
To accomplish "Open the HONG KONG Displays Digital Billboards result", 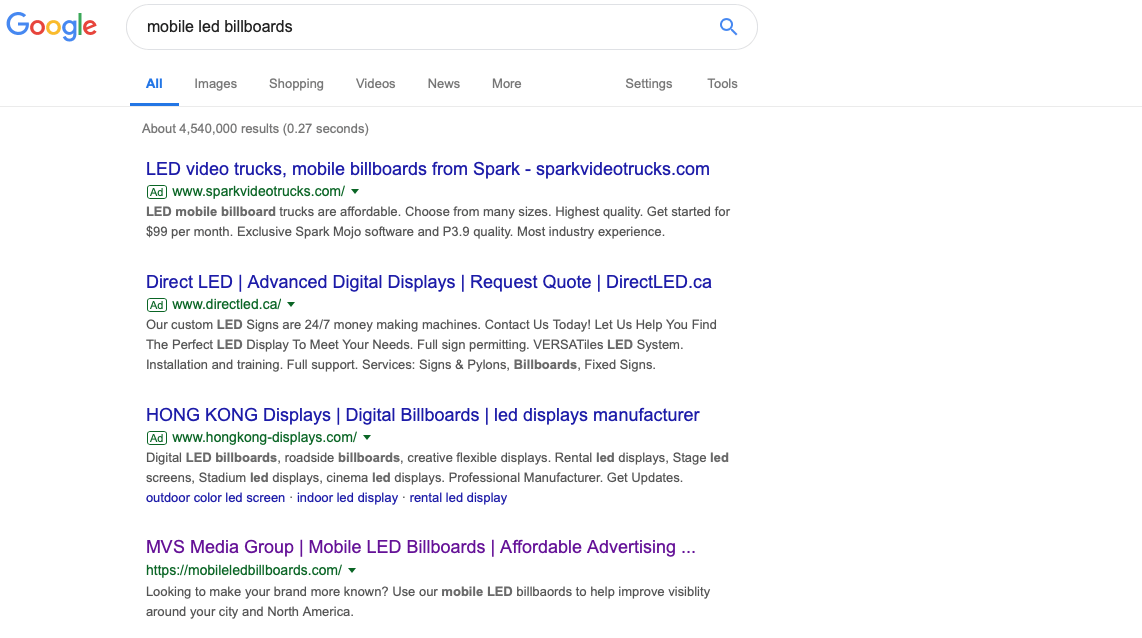I will click(x=422, y=415).
